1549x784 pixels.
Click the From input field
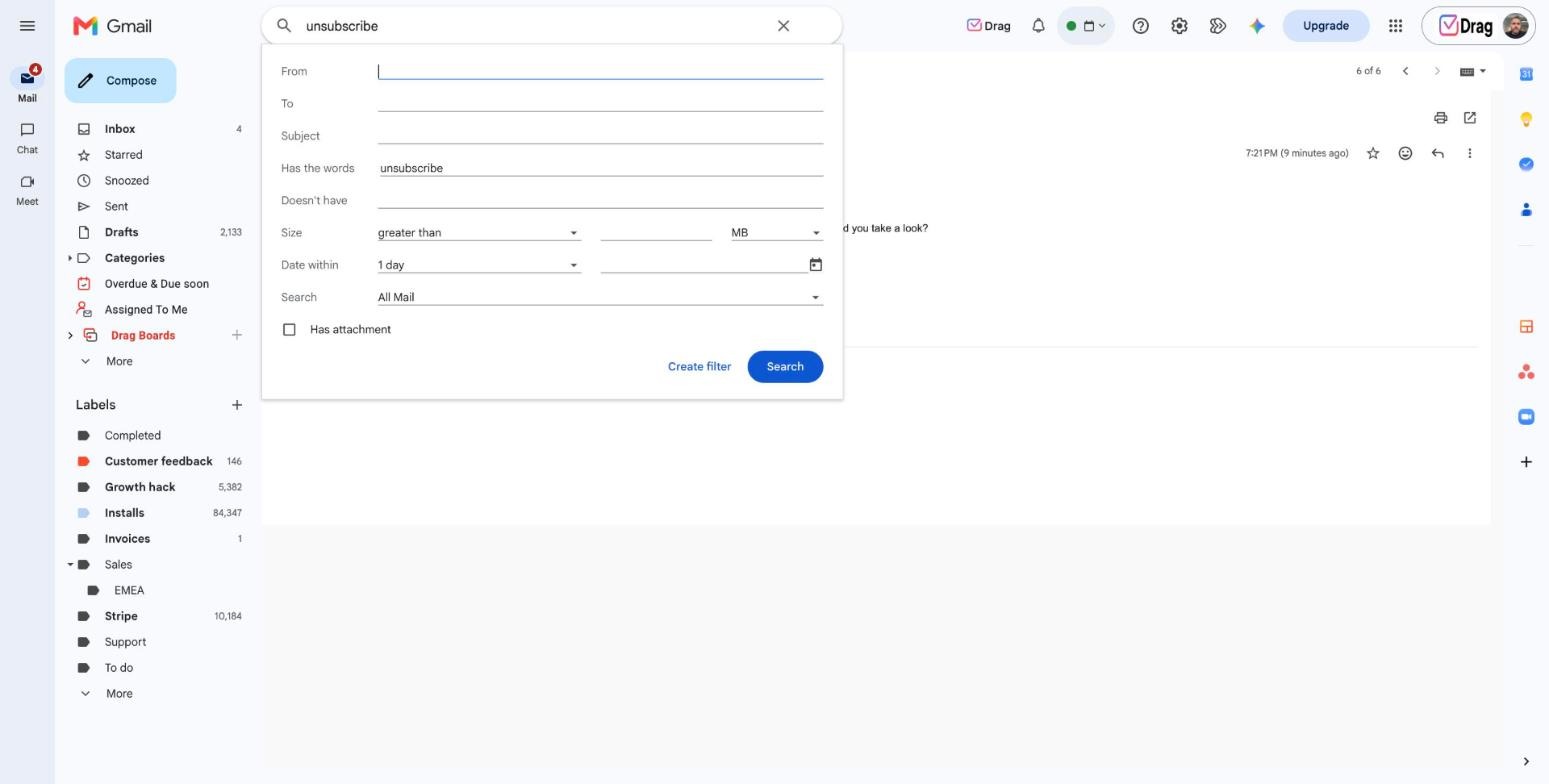(600, 71)
